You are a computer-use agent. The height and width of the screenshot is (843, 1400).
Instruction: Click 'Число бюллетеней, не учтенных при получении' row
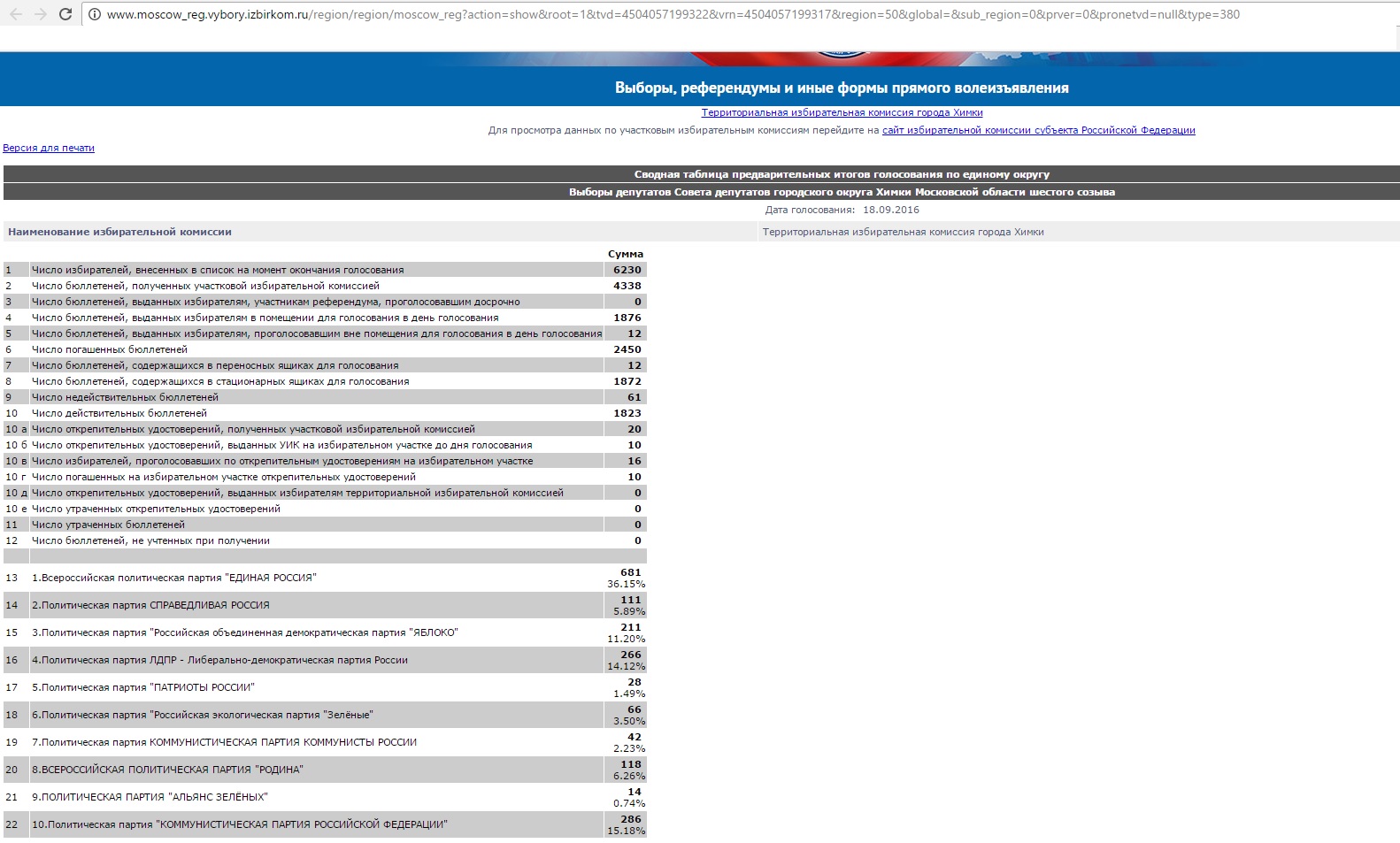(x=150, y=540)
